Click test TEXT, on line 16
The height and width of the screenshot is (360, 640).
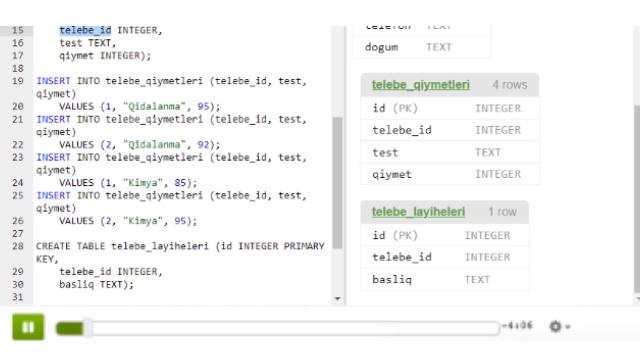pyautogui.click(x=88, y=43)
